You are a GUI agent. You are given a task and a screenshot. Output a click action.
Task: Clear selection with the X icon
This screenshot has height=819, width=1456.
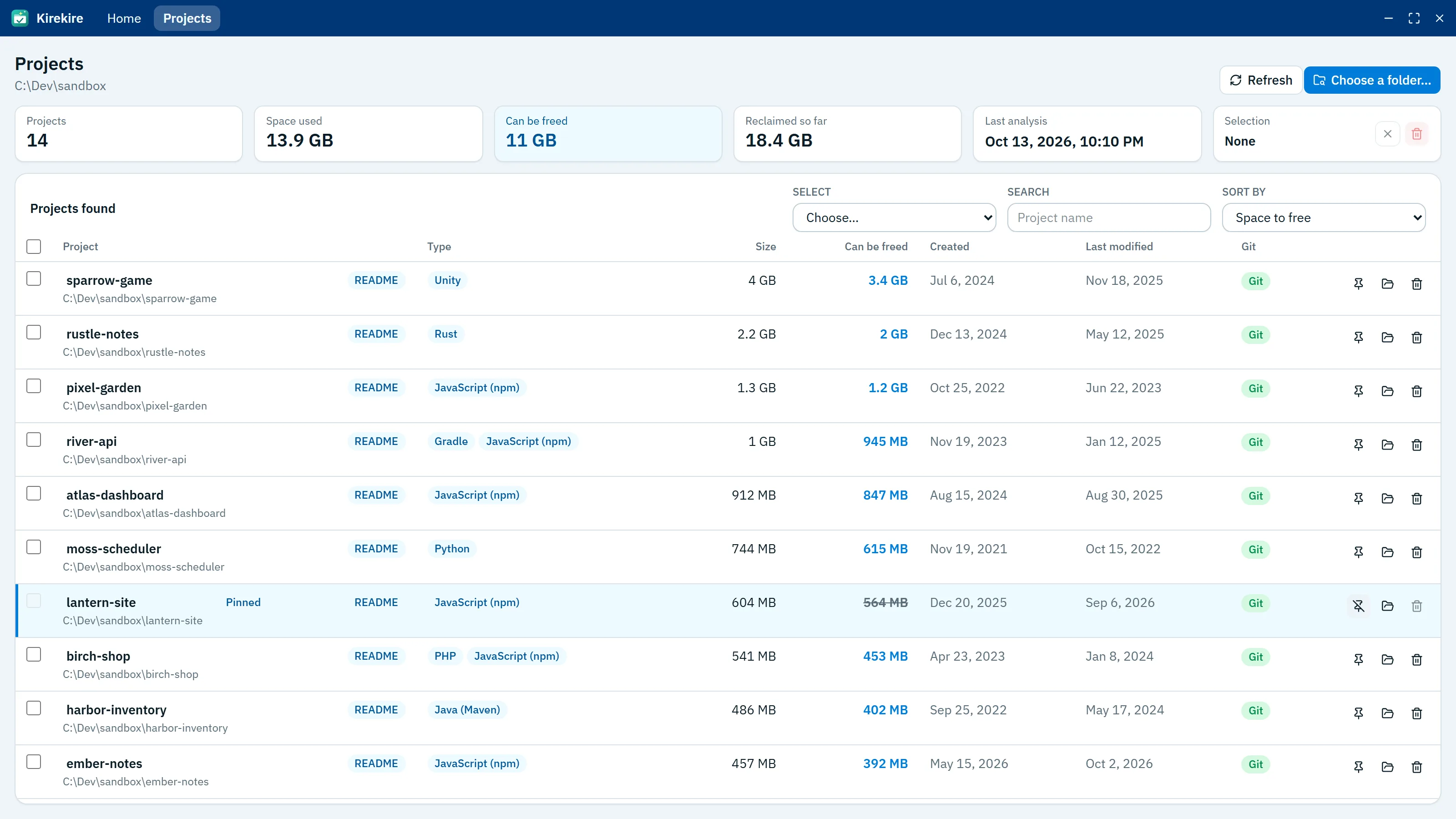1387,134
